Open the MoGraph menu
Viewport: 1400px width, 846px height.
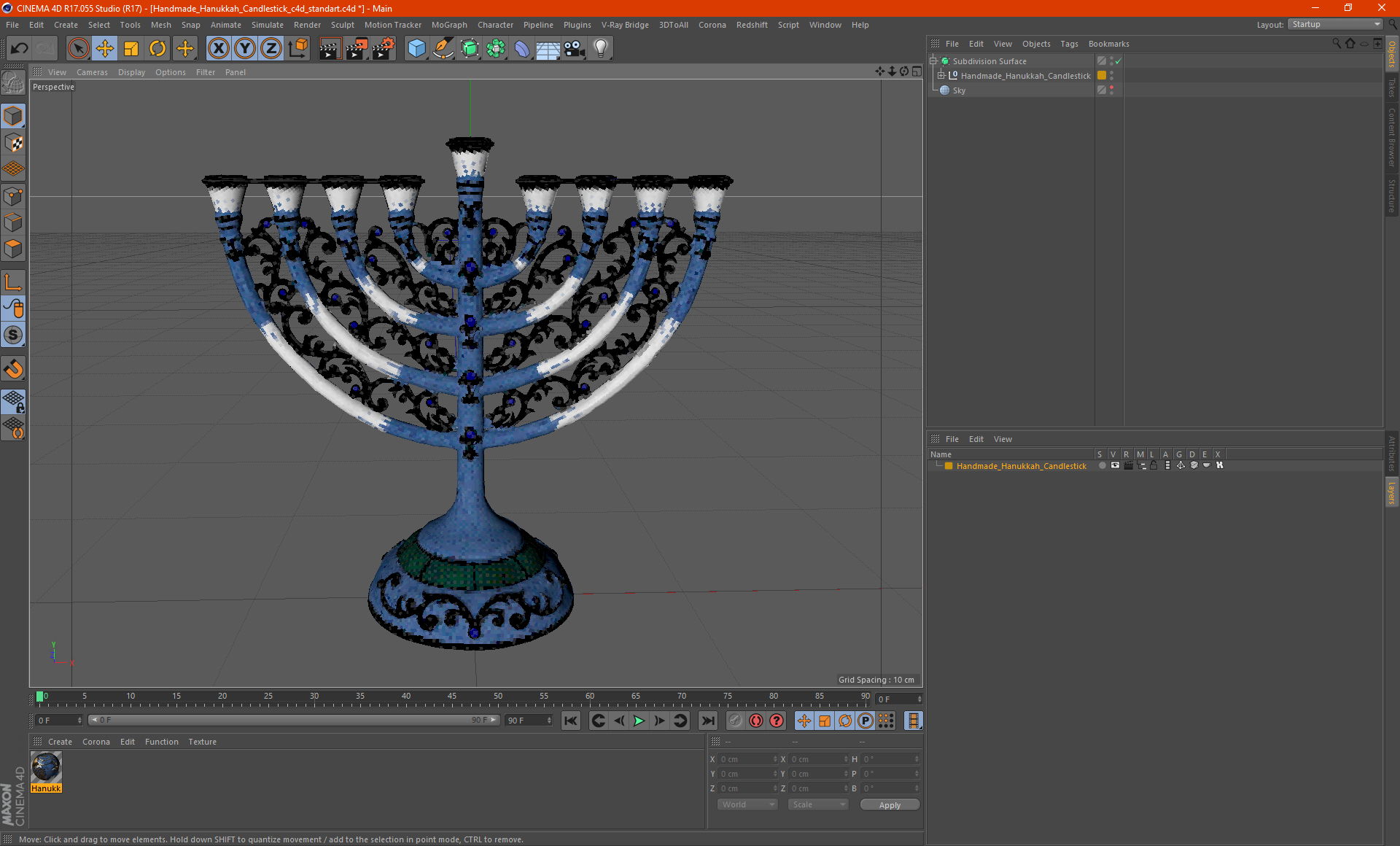point(449,25)
